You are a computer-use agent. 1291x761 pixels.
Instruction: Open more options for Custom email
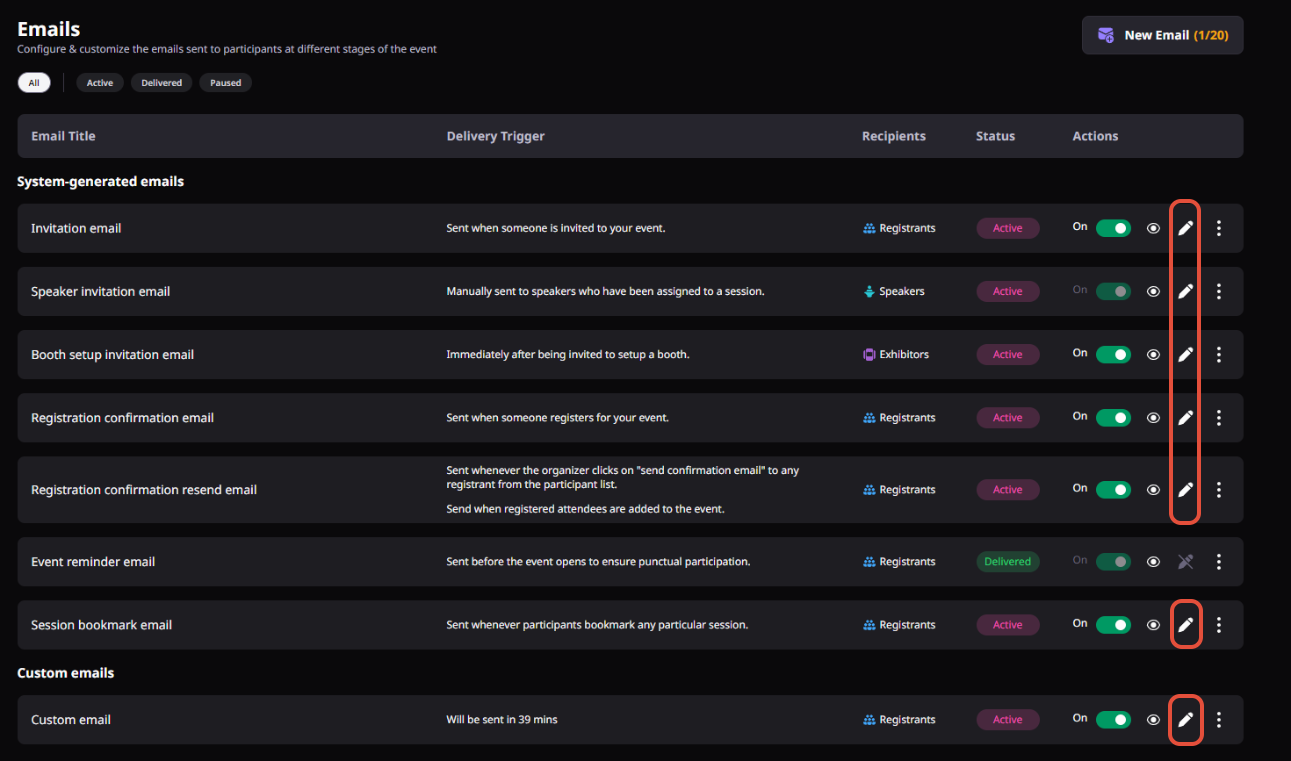pos(1218,719)
